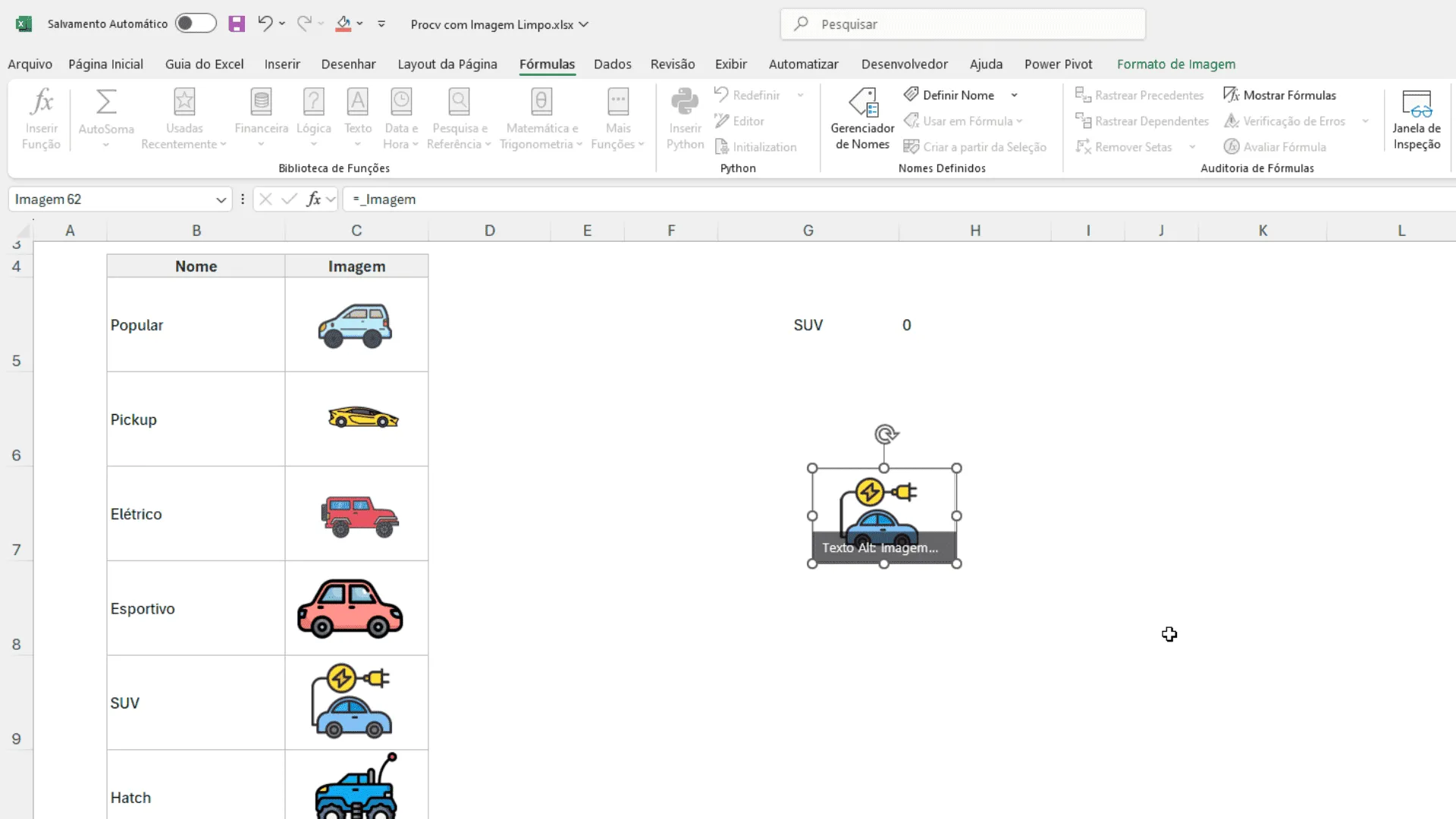Select the red Jeep image in Elétrico row
The height and width of the screenshot is (819, 1456).
(x=359, y=516)
